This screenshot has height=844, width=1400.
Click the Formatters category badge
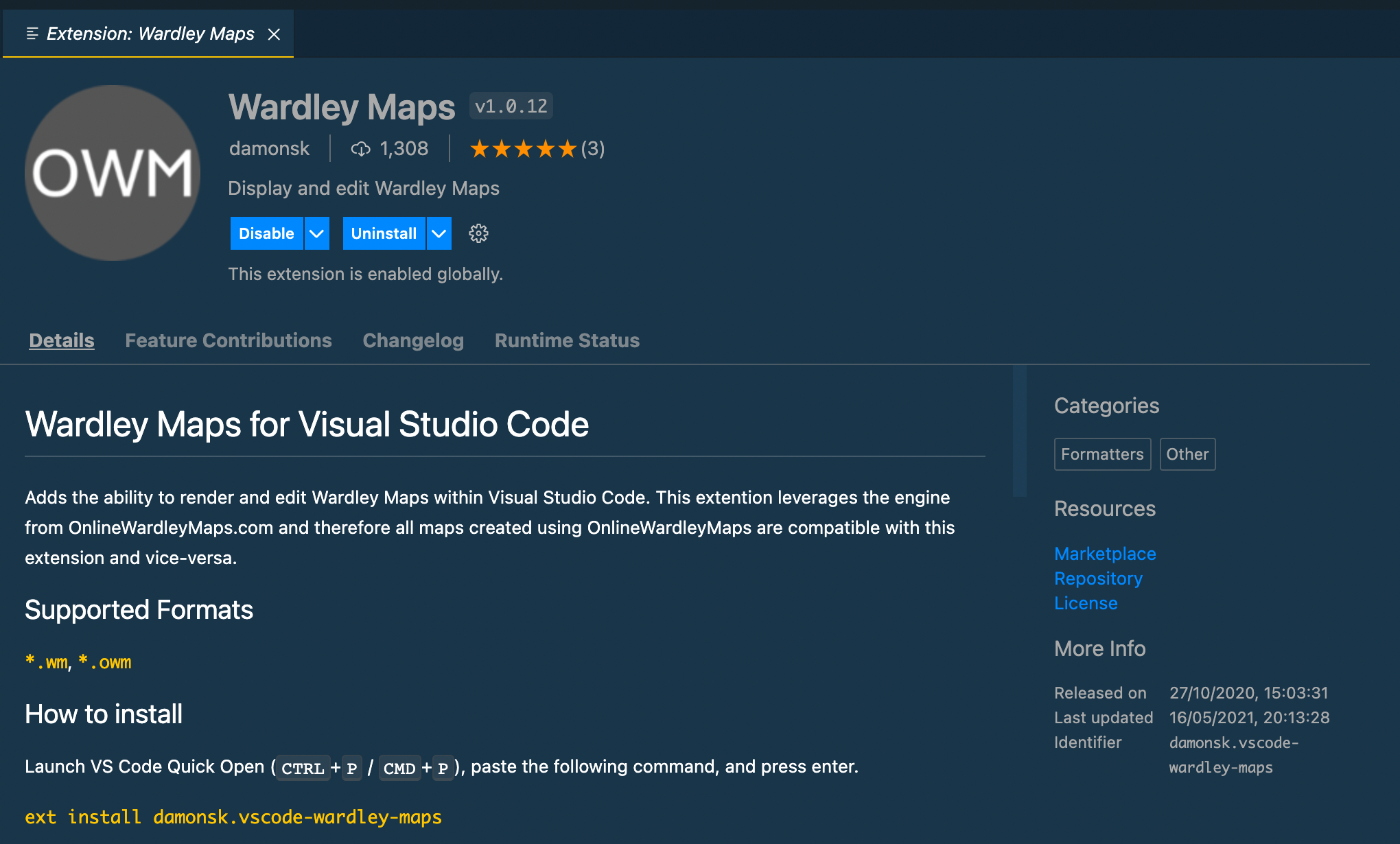coord(1102,454)
